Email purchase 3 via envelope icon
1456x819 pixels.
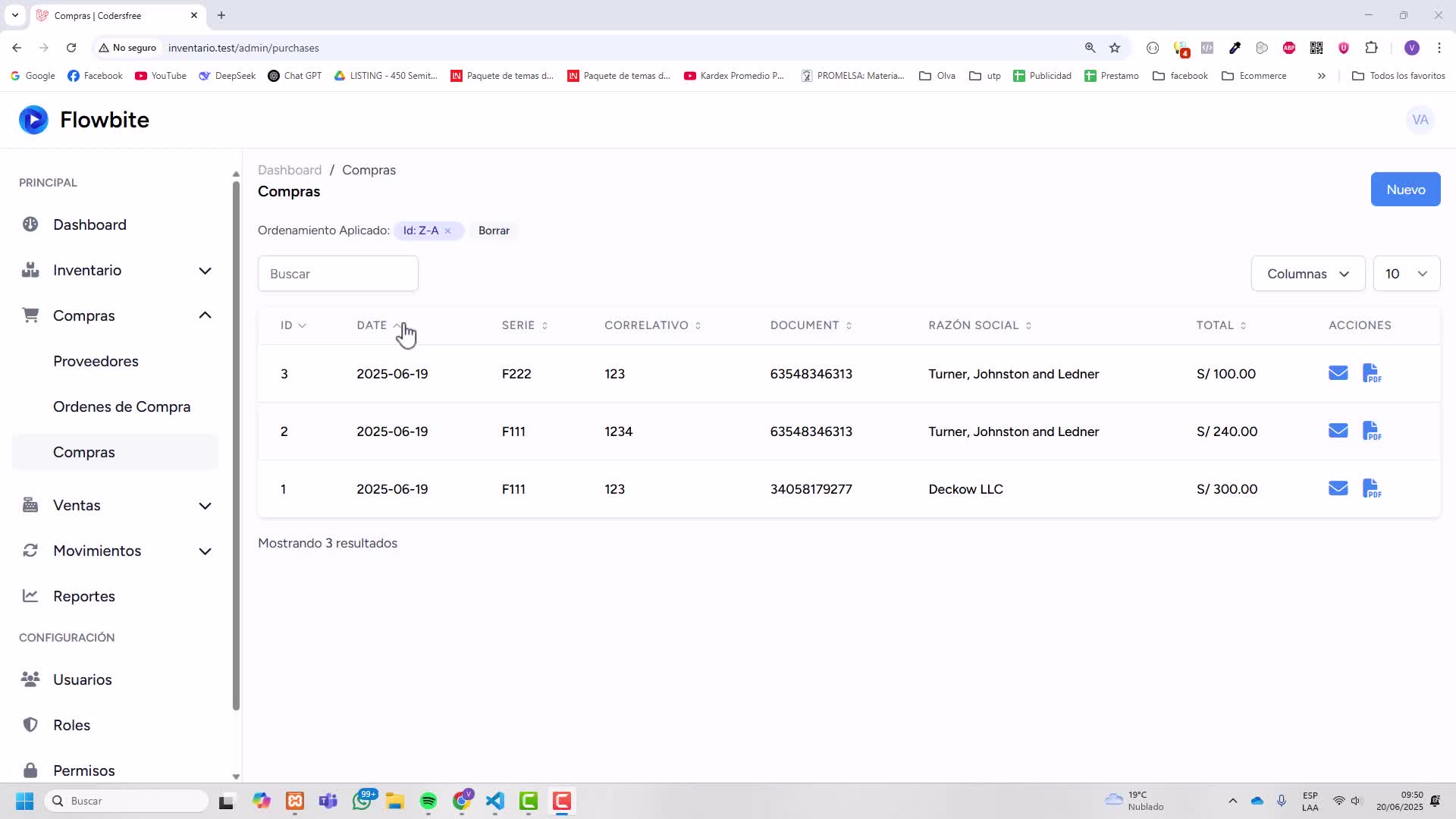tap(1338, 373)
